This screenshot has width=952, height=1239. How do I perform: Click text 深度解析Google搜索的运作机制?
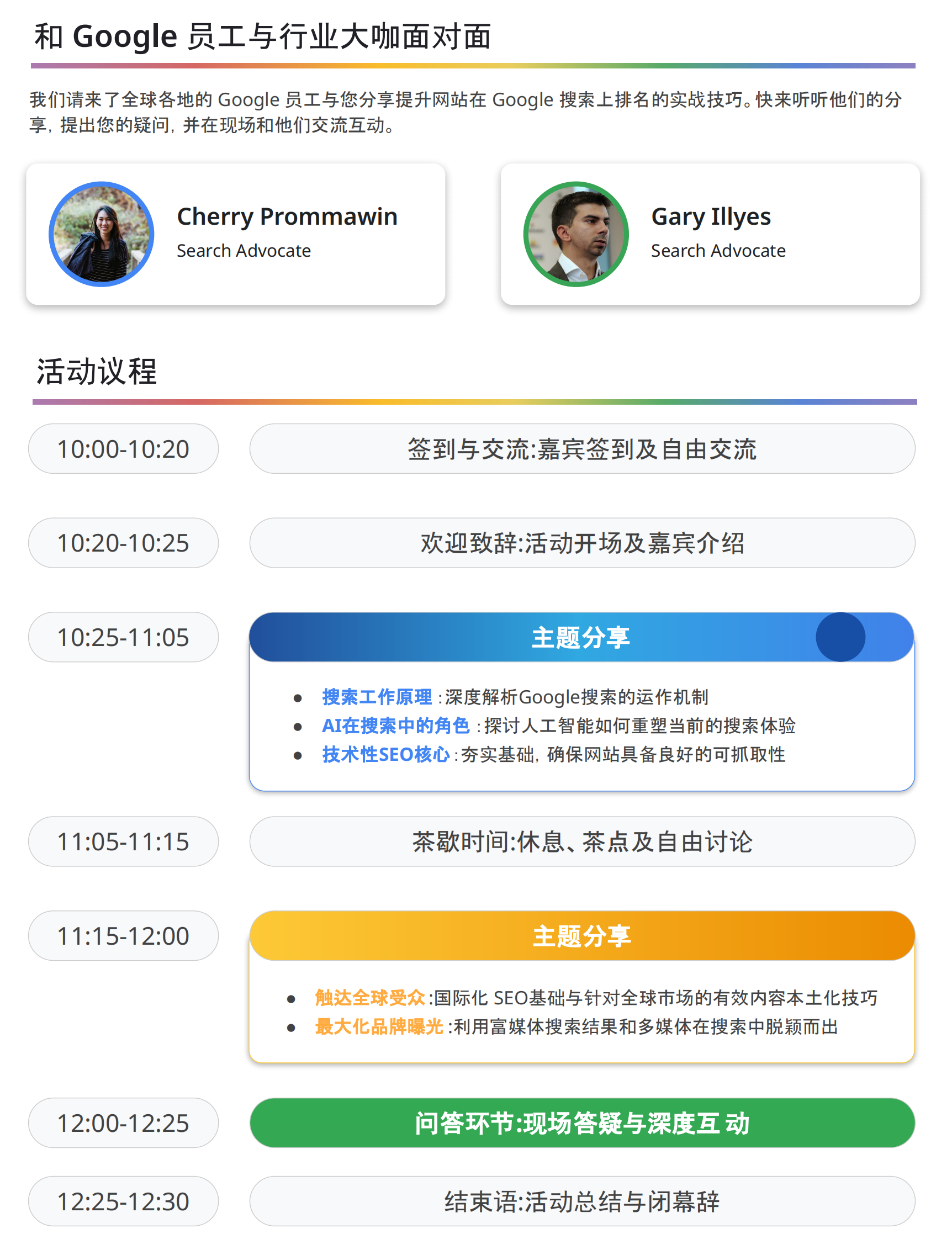(577, 697)
